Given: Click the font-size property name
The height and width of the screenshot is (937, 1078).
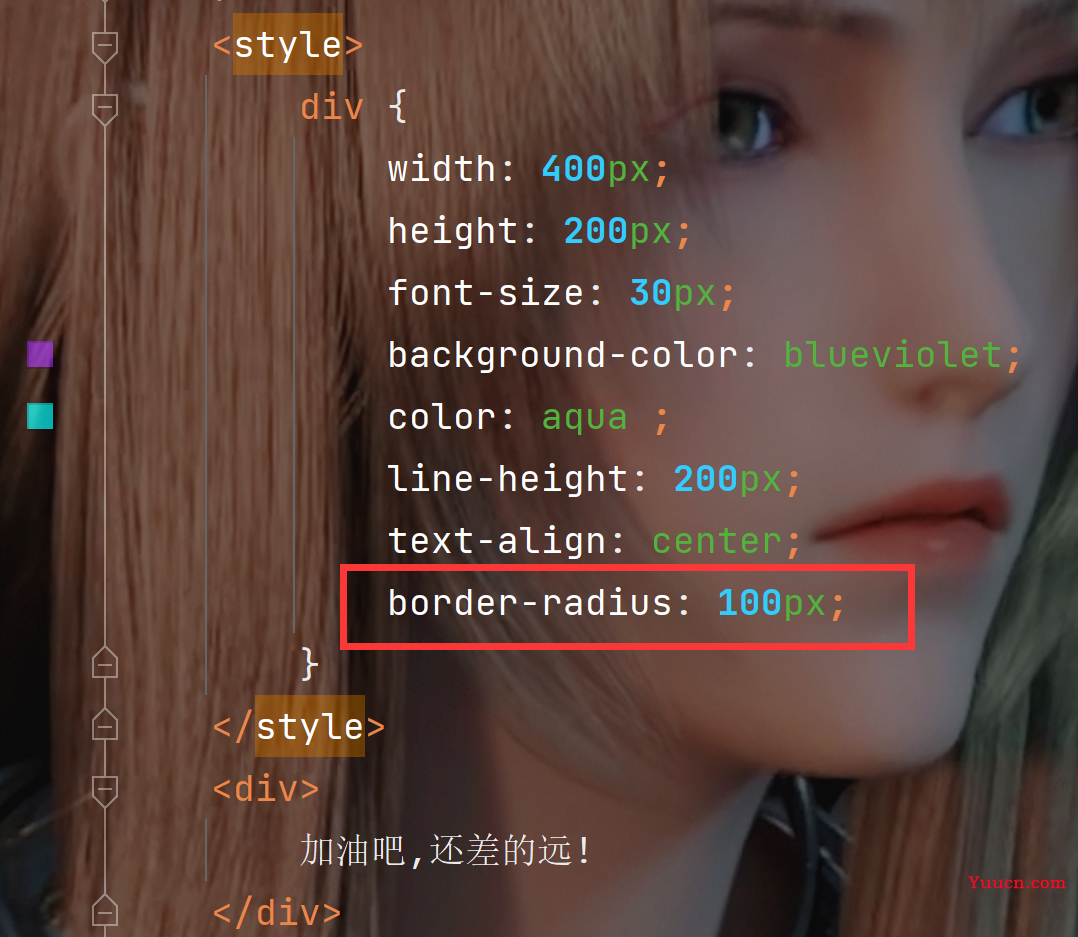Looking at the screenshot, I should 485,294.
